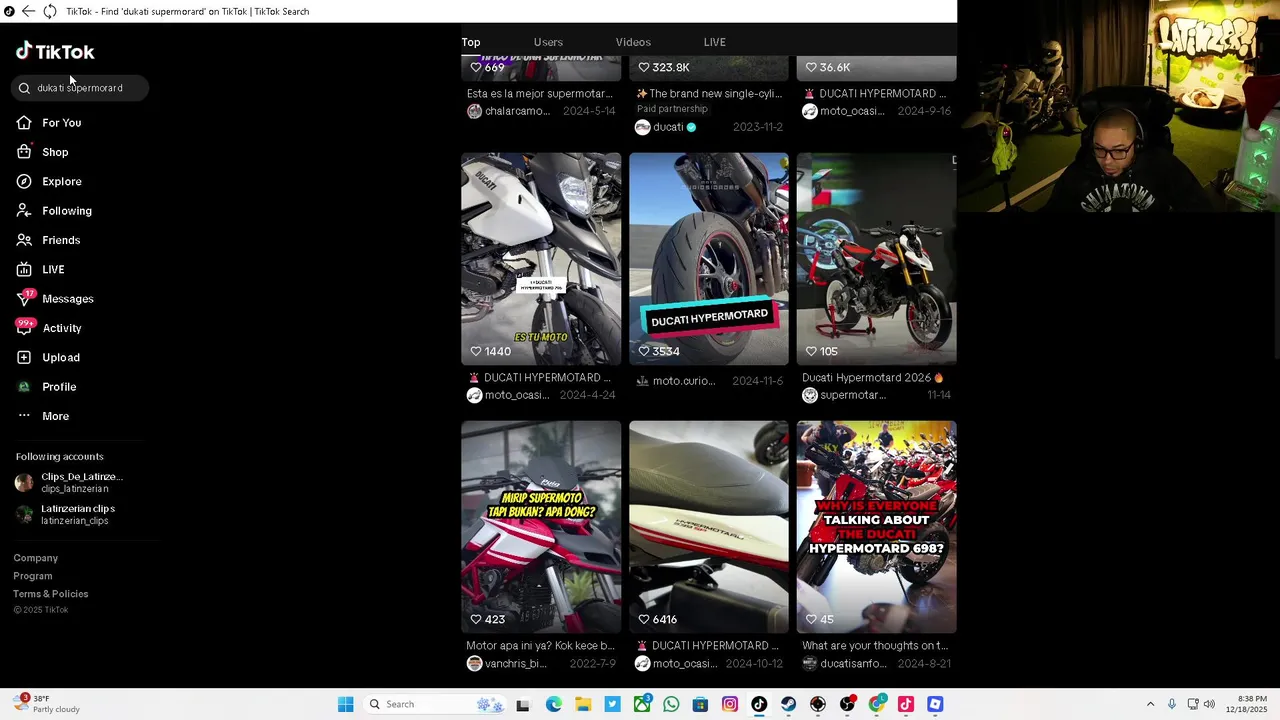
Task: Switch to the Users tab
Action: click(x=548, y=42)
